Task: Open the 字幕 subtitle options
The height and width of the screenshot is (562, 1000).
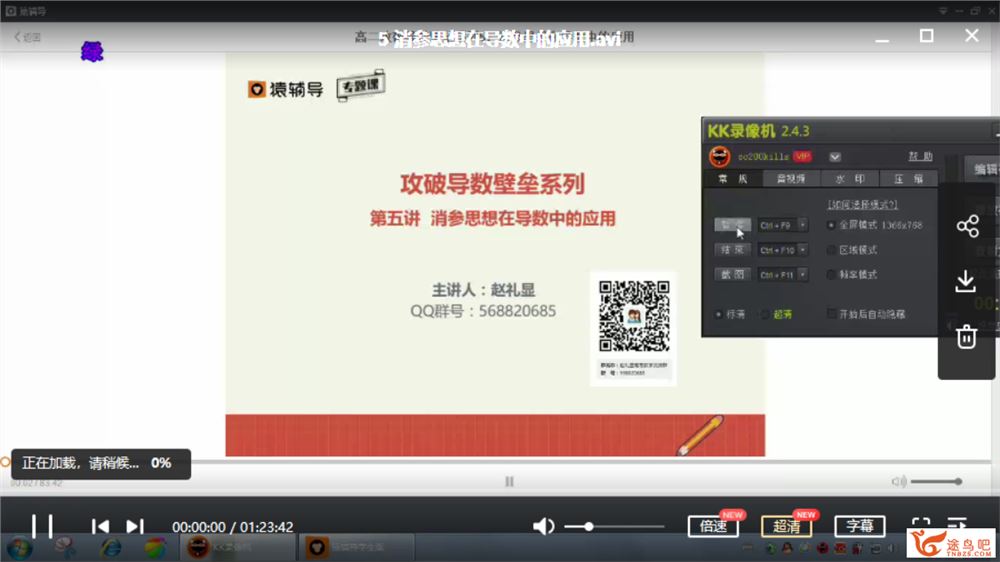Action: click(x=860, y=526)
